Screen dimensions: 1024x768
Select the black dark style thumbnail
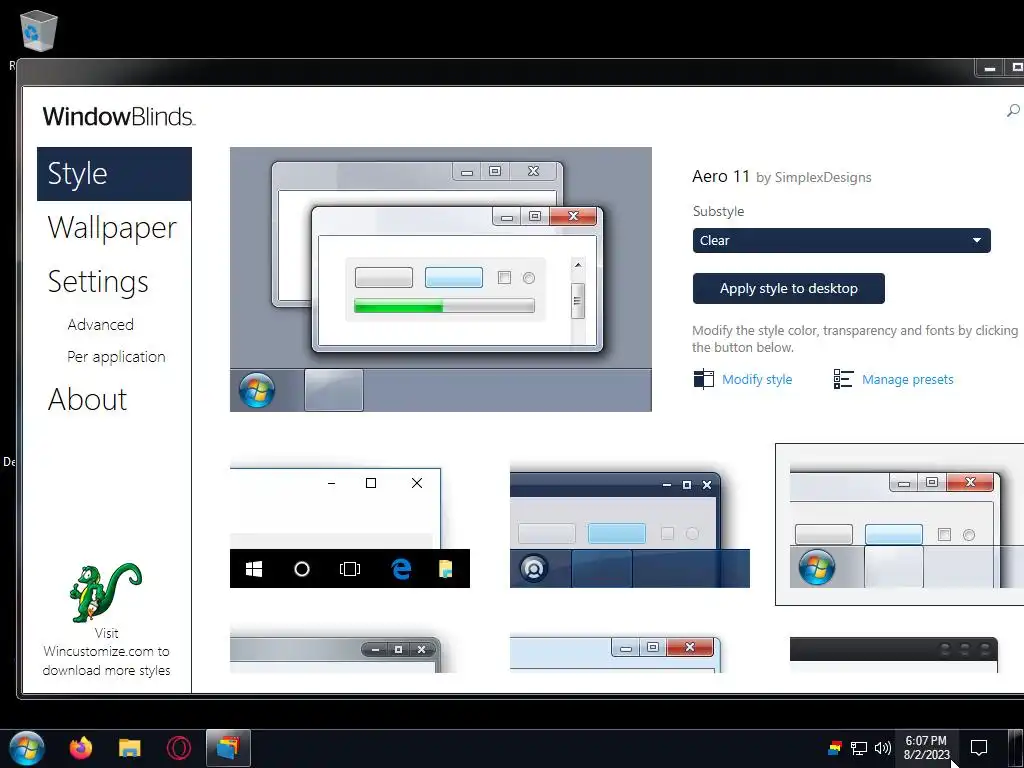point(894,653)
